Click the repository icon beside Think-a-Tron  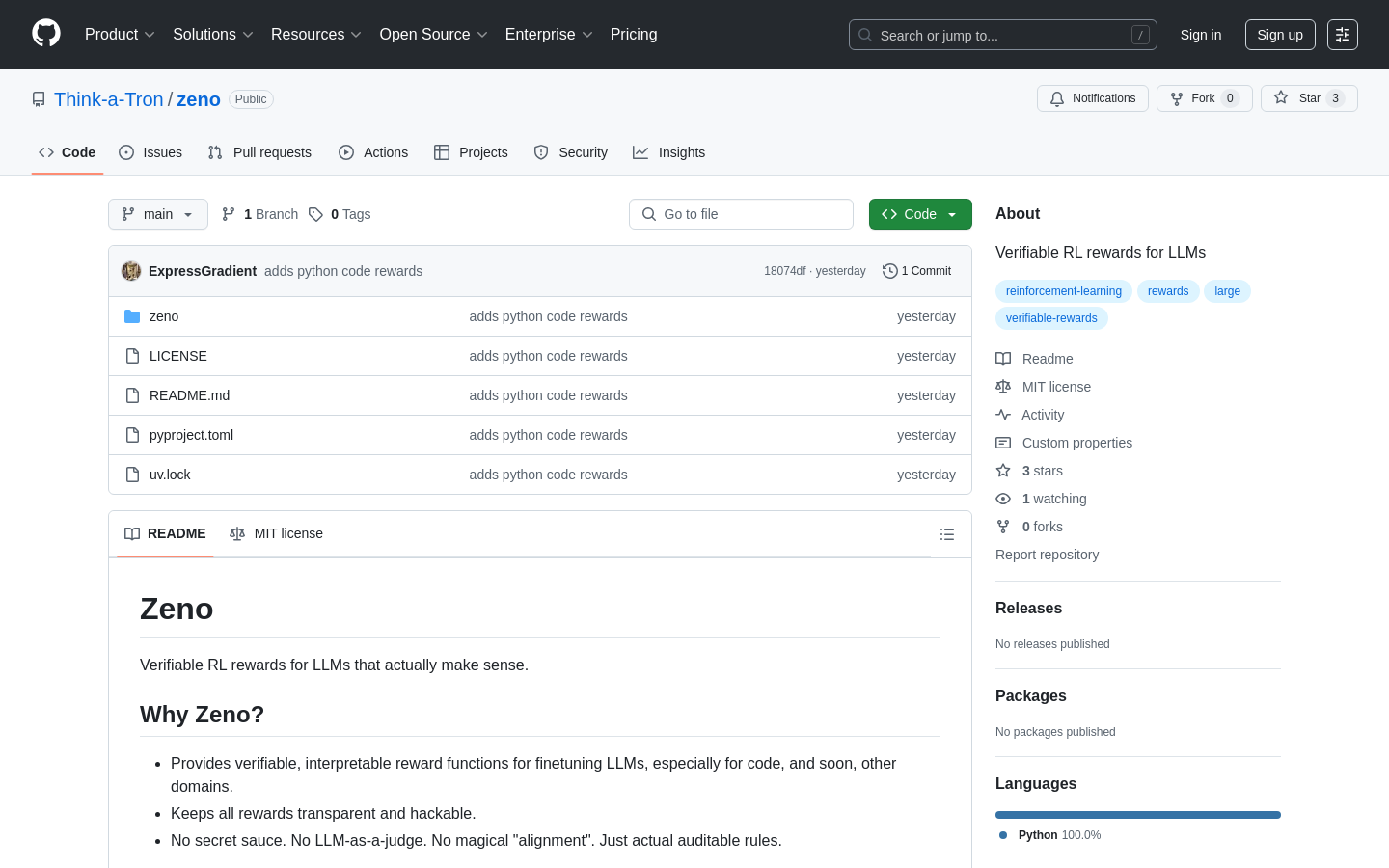(x=39, y=99)
